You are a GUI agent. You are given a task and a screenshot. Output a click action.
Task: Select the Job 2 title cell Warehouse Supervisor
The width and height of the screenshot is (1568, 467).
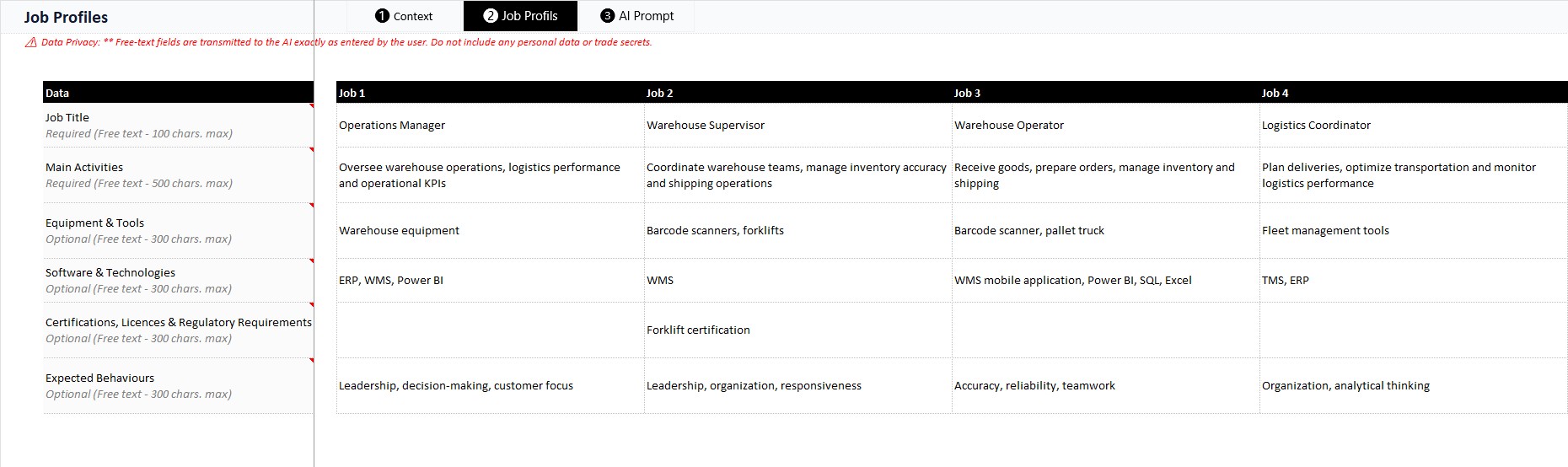pyautogui.click(x=797, y=125)
